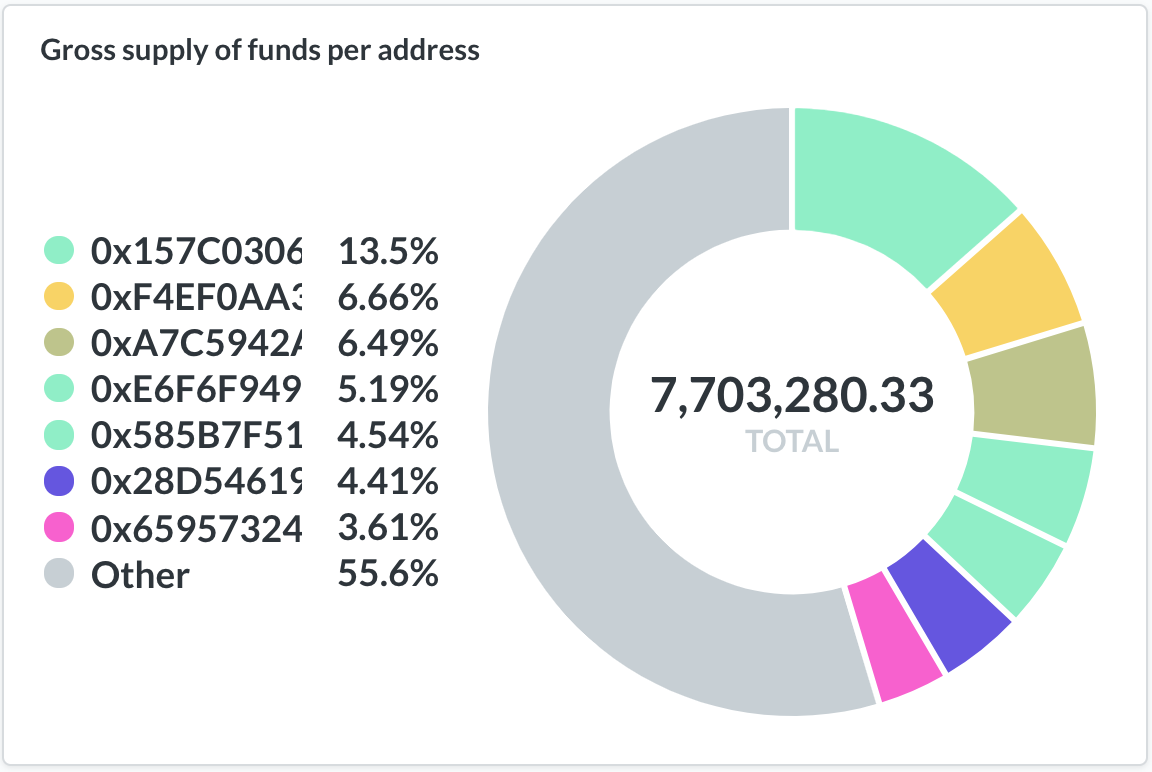Click the Other legend label

140,575
